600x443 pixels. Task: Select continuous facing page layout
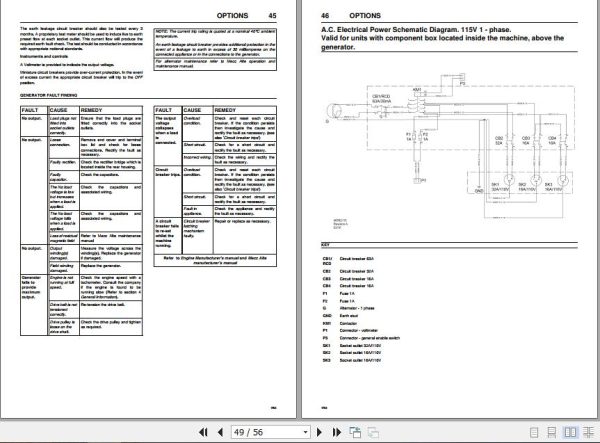pyautogui.click(x=589, y=432)
